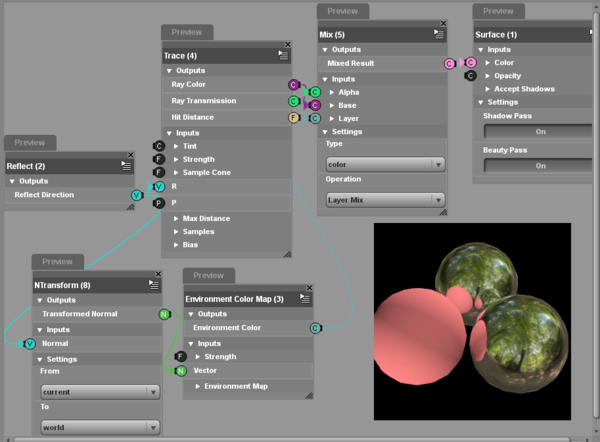Click the Environment Color Map Vector connector

(x=181, y=371)
